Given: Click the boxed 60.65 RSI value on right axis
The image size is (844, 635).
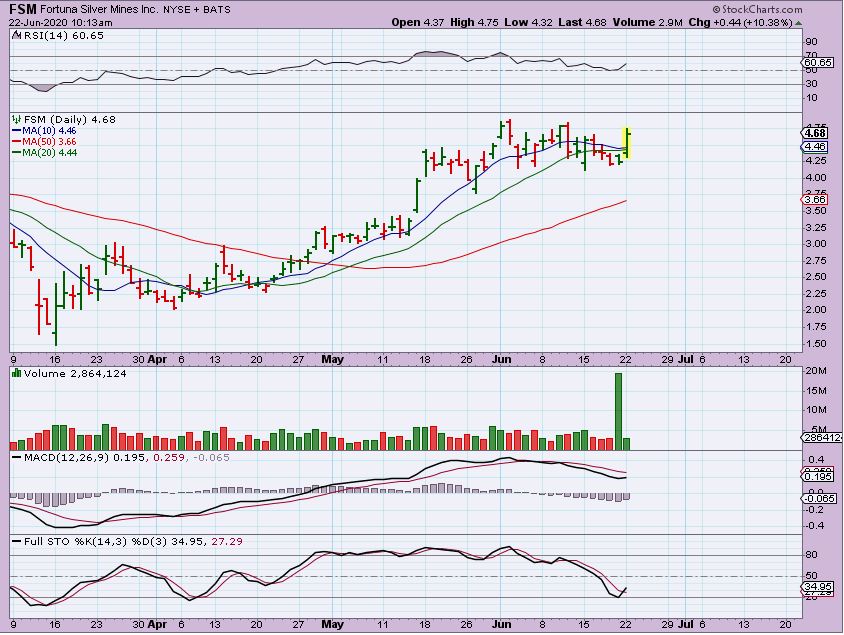Looking at the screenshot, I should coord(818,63).
